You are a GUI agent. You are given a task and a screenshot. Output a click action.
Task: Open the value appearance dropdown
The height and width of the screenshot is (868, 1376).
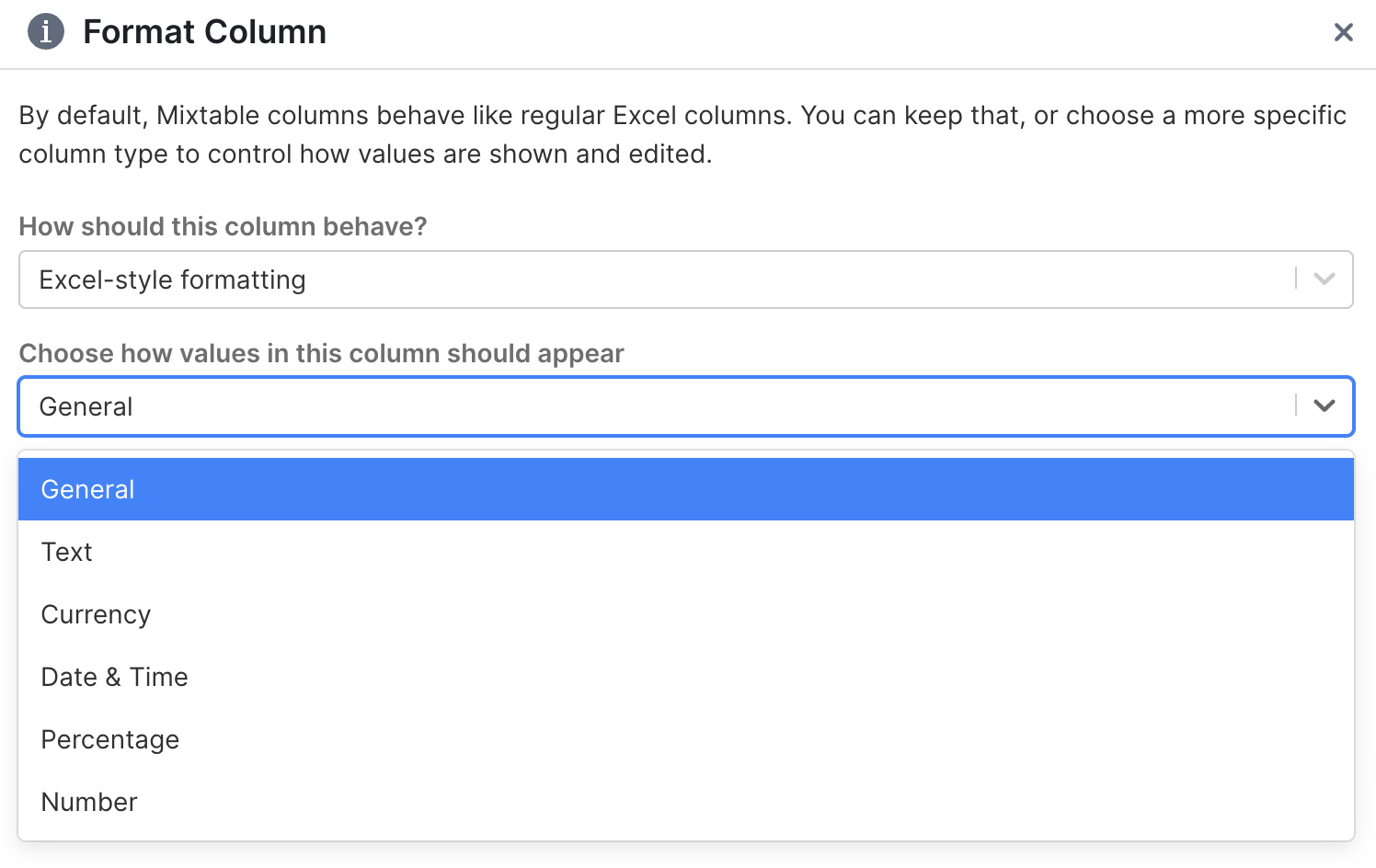[644, 405]
